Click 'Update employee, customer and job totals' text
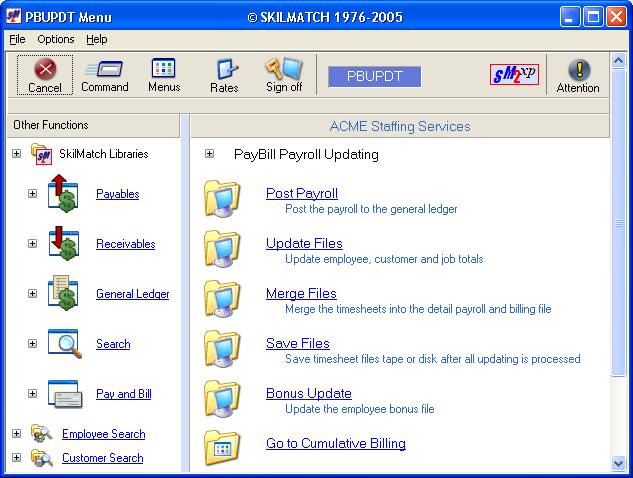Image resolution: width=633 pixels, height=478 pixels. pos(384,259)
